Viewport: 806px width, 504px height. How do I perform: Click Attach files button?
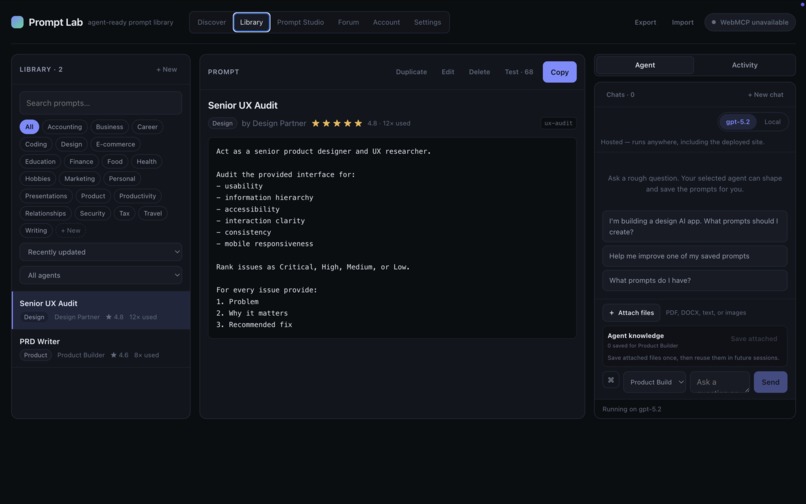tap(631, 313)
